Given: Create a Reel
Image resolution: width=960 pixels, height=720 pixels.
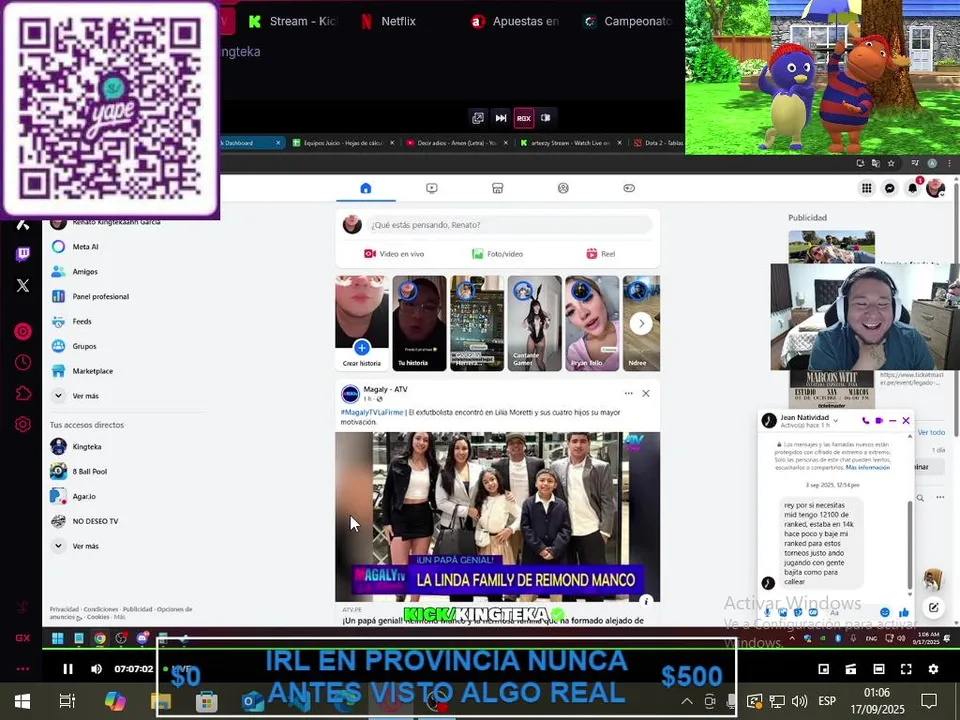Looking at the screenshot, I should [601, 253].
